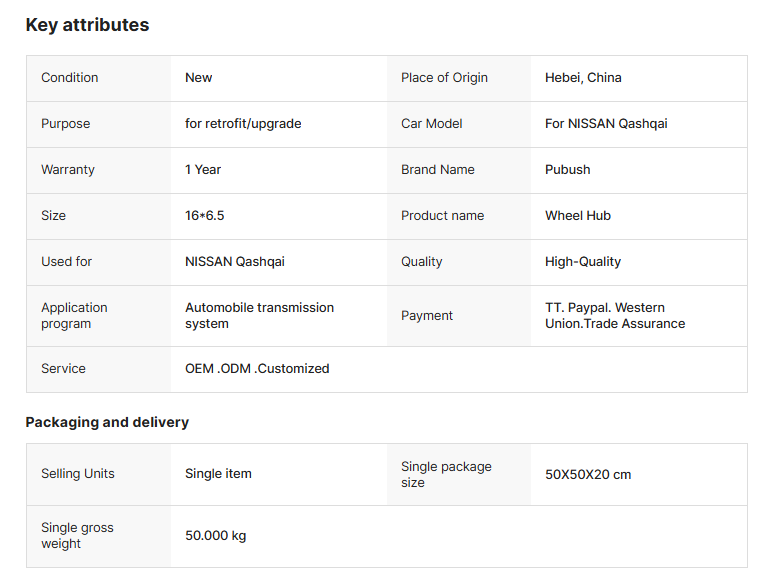
Task: Click the for retrofit/upgrade purpose value
Action: point(243,124)
